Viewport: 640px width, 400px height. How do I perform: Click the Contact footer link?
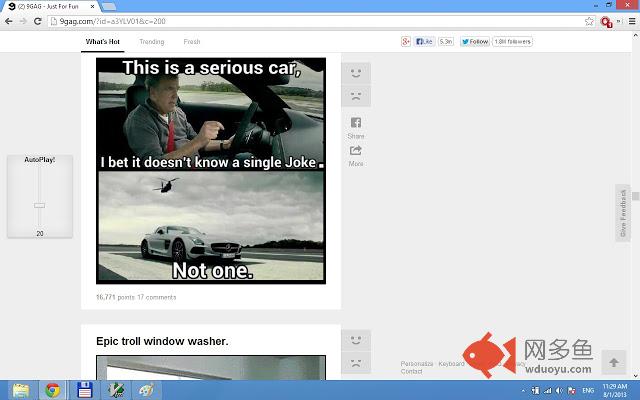(x=411, y=371)
